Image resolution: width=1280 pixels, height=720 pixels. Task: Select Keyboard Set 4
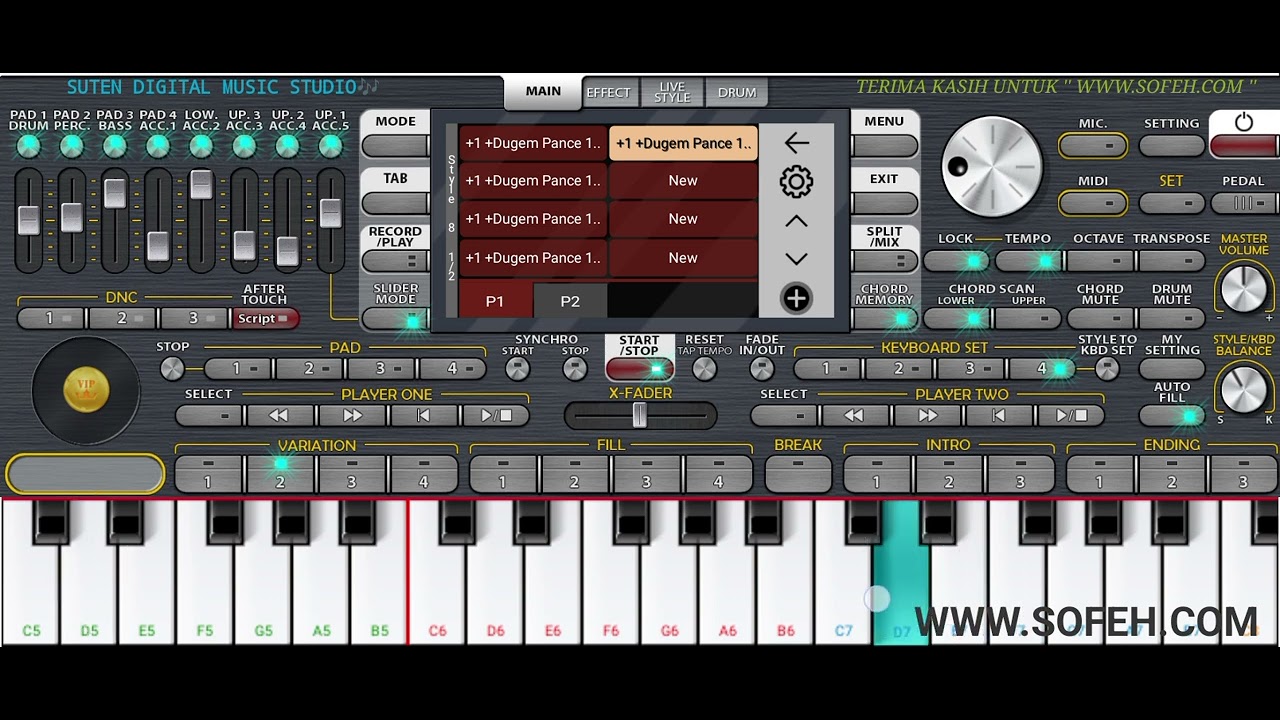click(1041, 369)
